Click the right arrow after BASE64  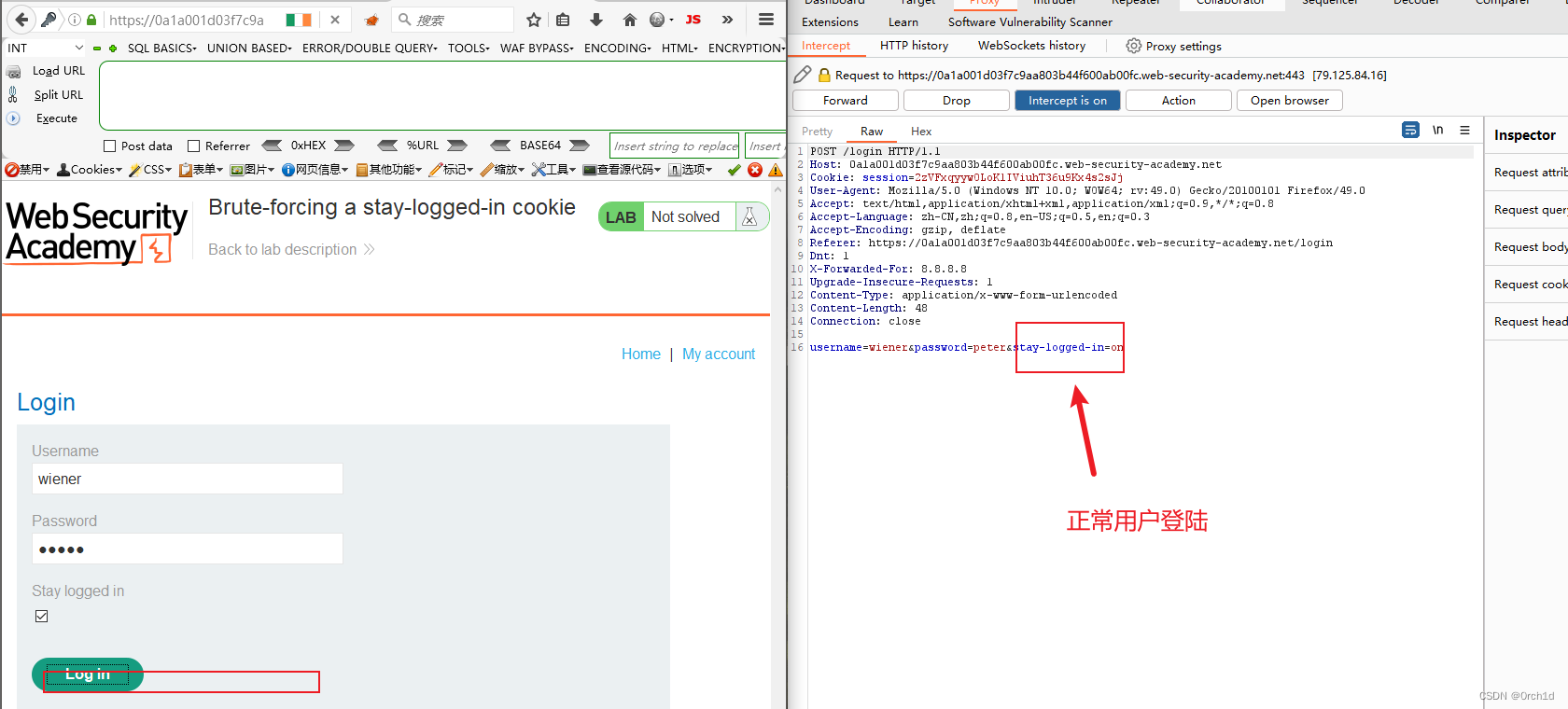click(580, 146)
